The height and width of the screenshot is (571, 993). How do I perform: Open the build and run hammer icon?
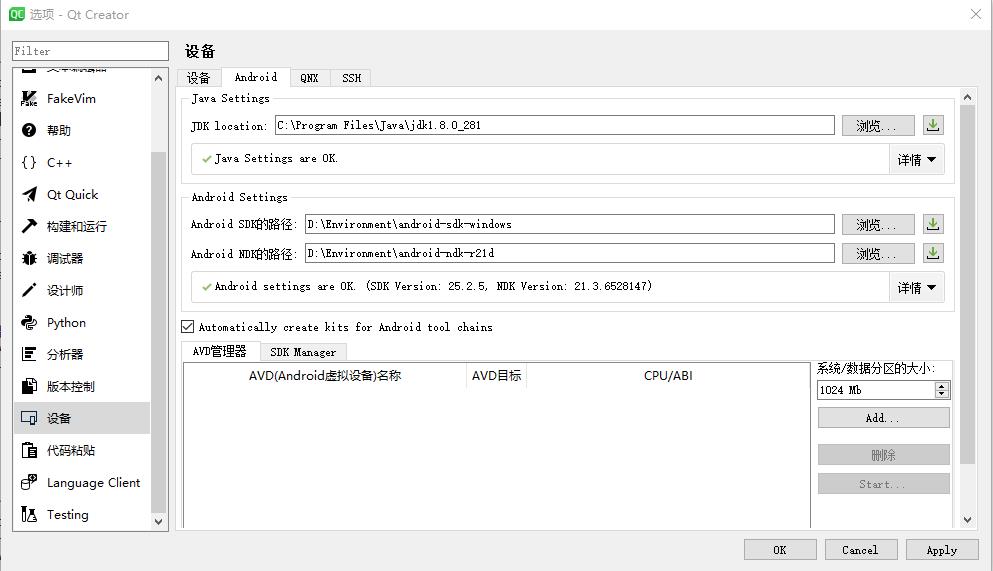(x=29, y=226)
